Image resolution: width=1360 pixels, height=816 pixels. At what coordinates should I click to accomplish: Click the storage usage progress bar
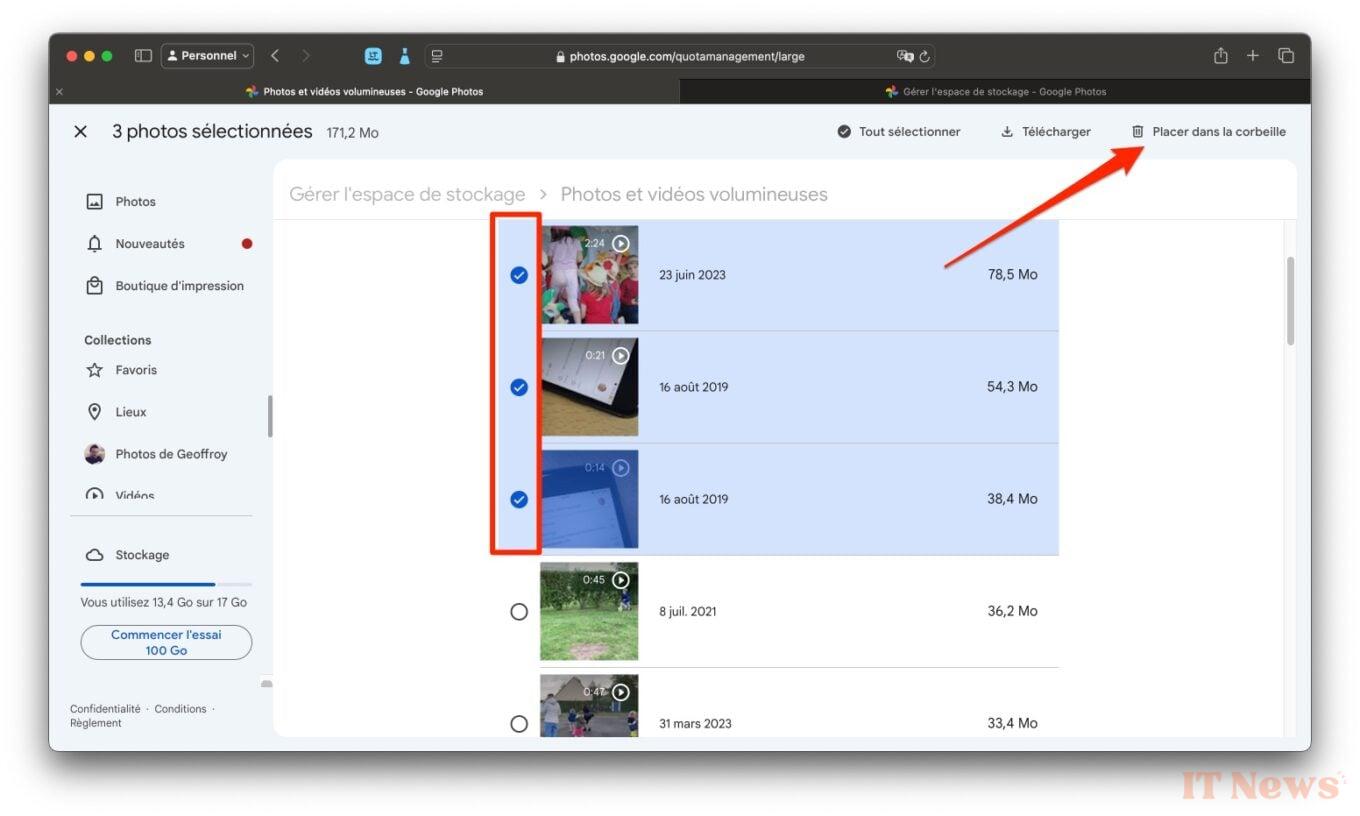(166, 584)
